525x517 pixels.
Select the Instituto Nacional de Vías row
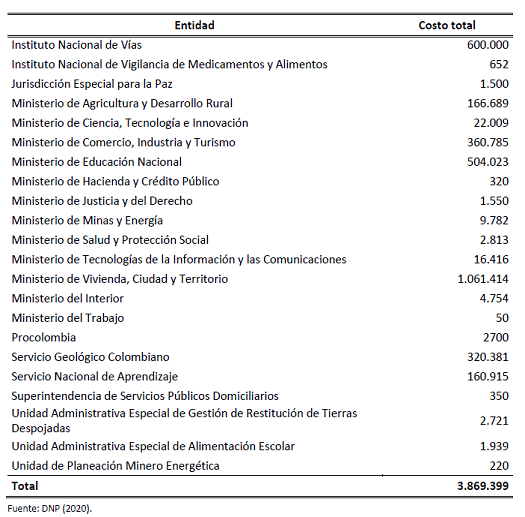coord(260,45)
